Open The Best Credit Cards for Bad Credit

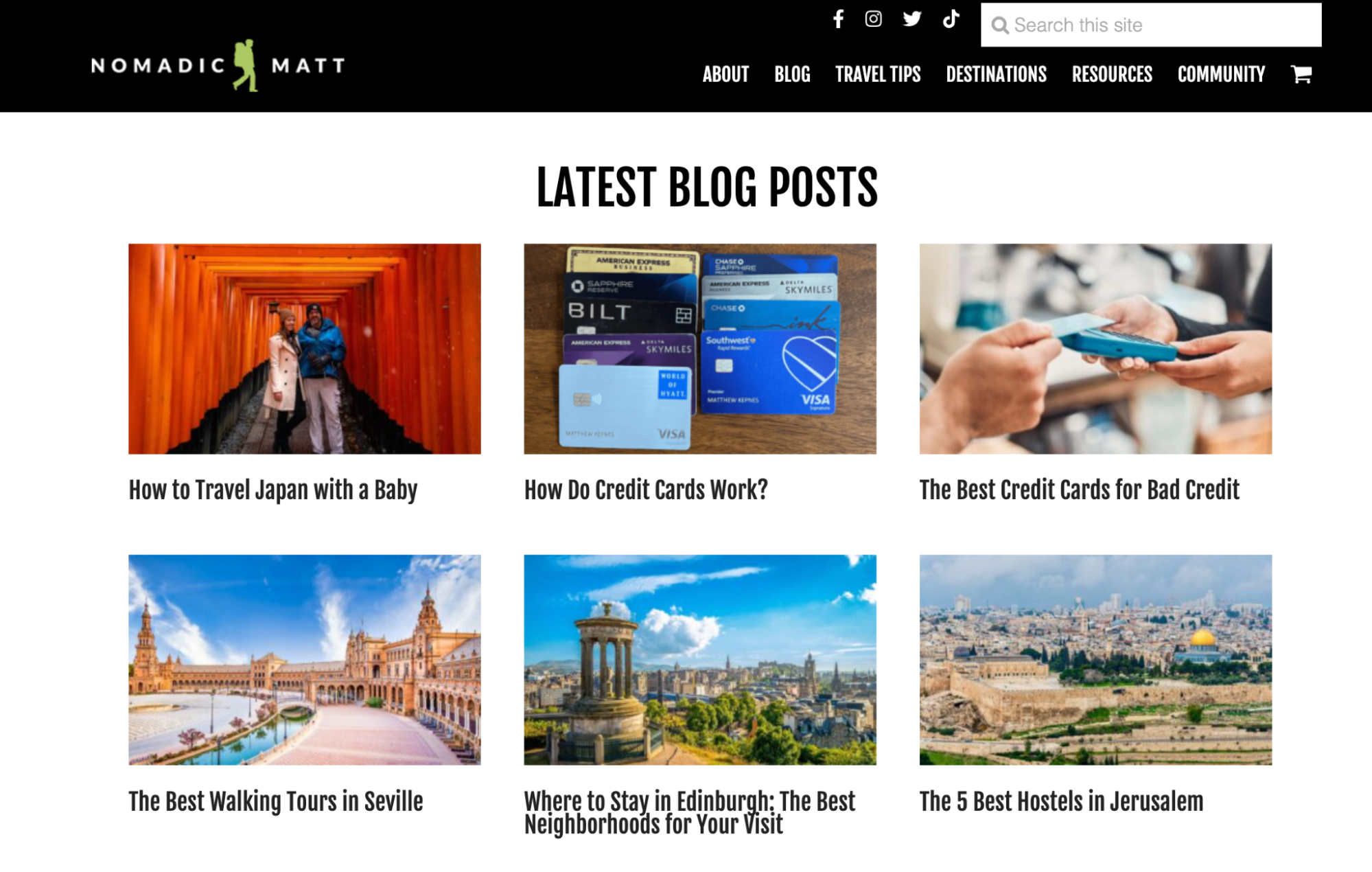click(1080, 490)
